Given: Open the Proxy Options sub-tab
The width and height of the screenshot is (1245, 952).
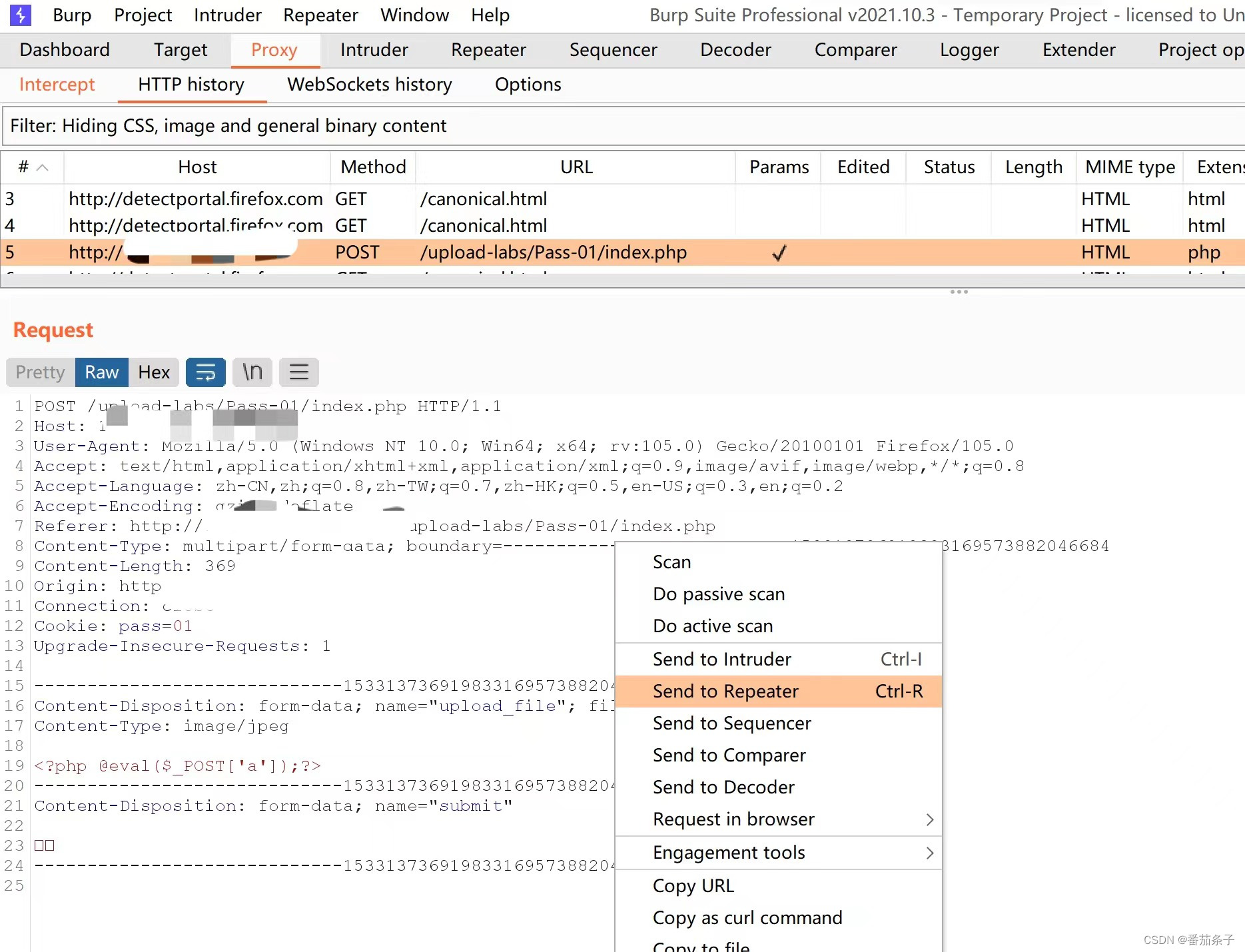Looking at the screenshot, I should (528, 85).
